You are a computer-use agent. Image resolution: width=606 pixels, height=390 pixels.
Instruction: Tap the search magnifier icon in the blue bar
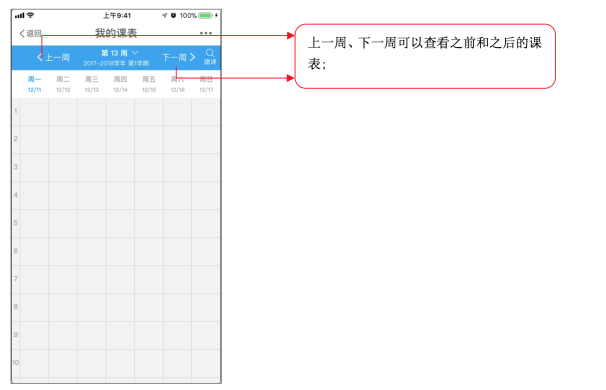[210, 53]
